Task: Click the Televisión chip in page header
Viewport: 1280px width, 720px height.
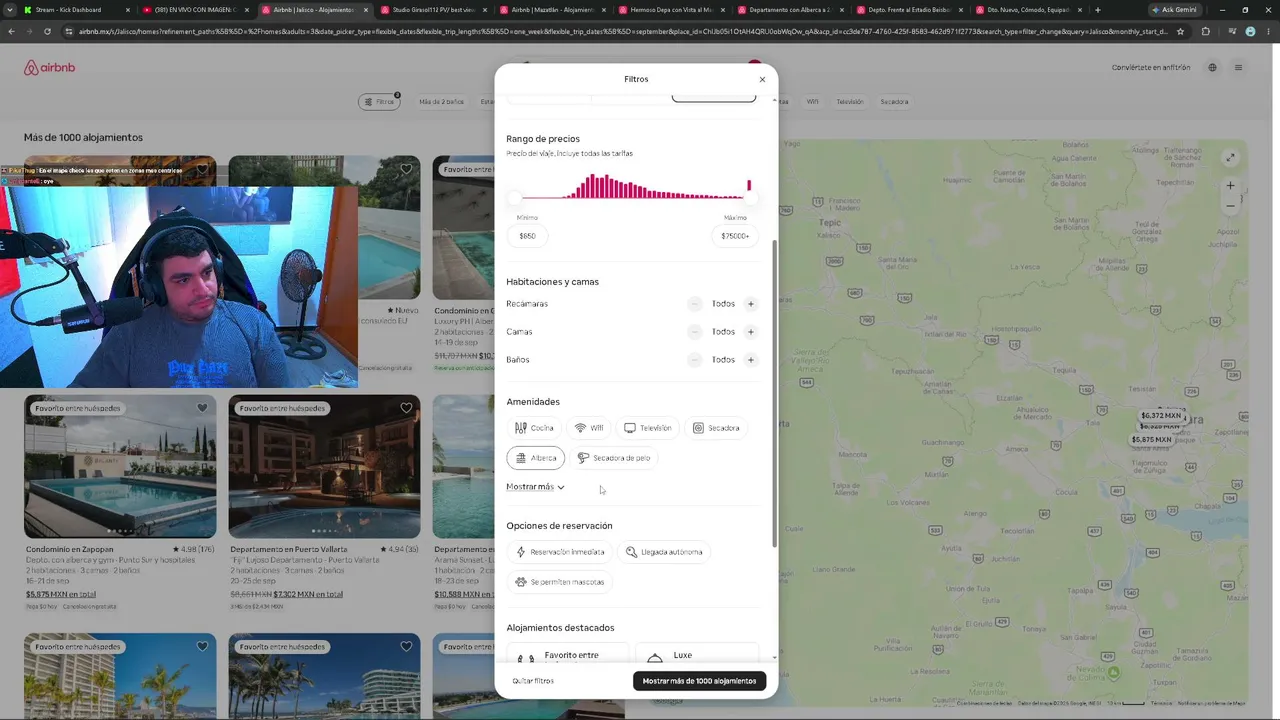Action: point(849,101)
